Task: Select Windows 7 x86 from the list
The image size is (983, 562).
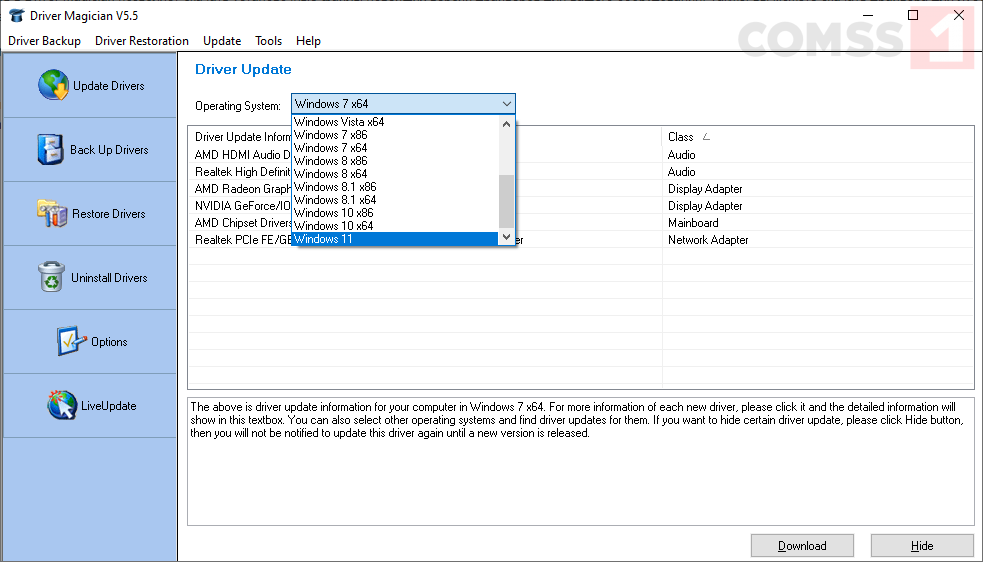Action: click(x=396, y=135)
